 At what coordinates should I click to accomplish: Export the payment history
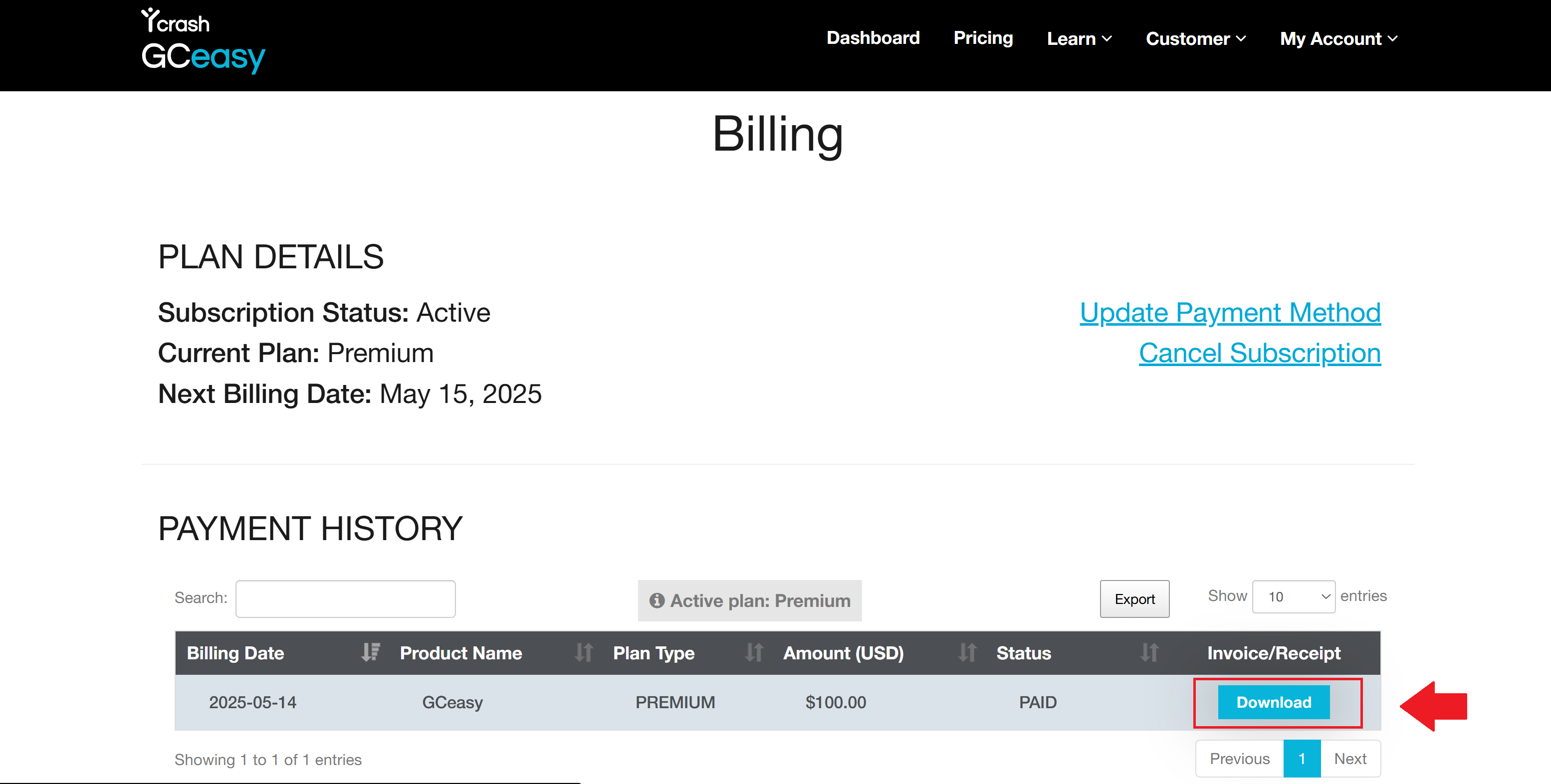tap(1134, 598)
